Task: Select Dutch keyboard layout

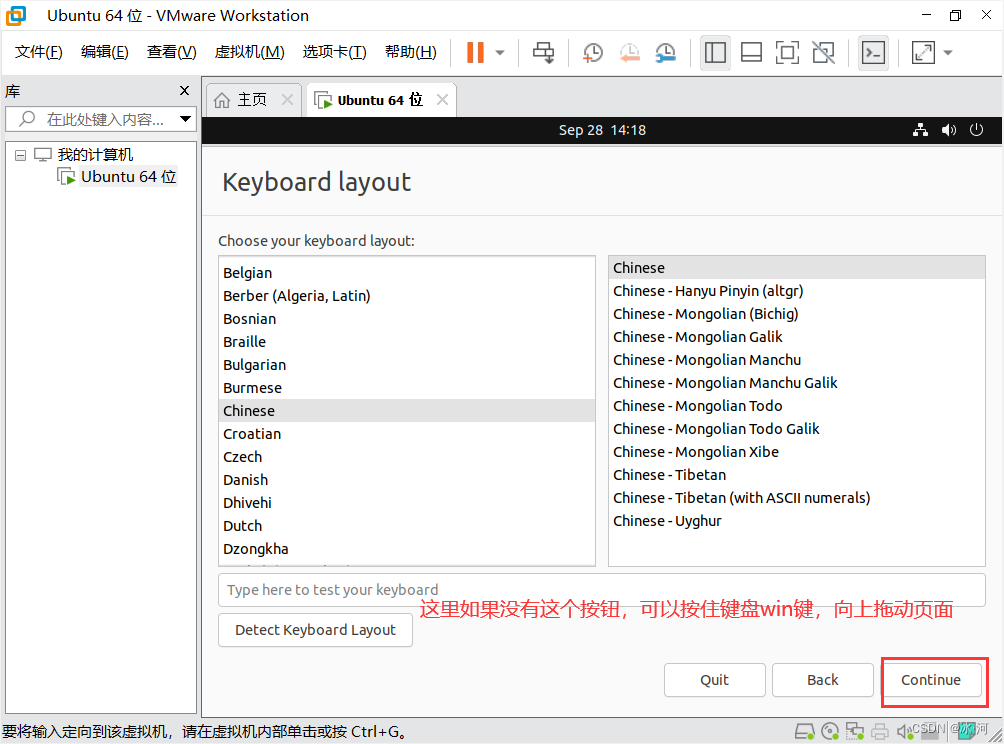Action: click(x=407, y=526)
